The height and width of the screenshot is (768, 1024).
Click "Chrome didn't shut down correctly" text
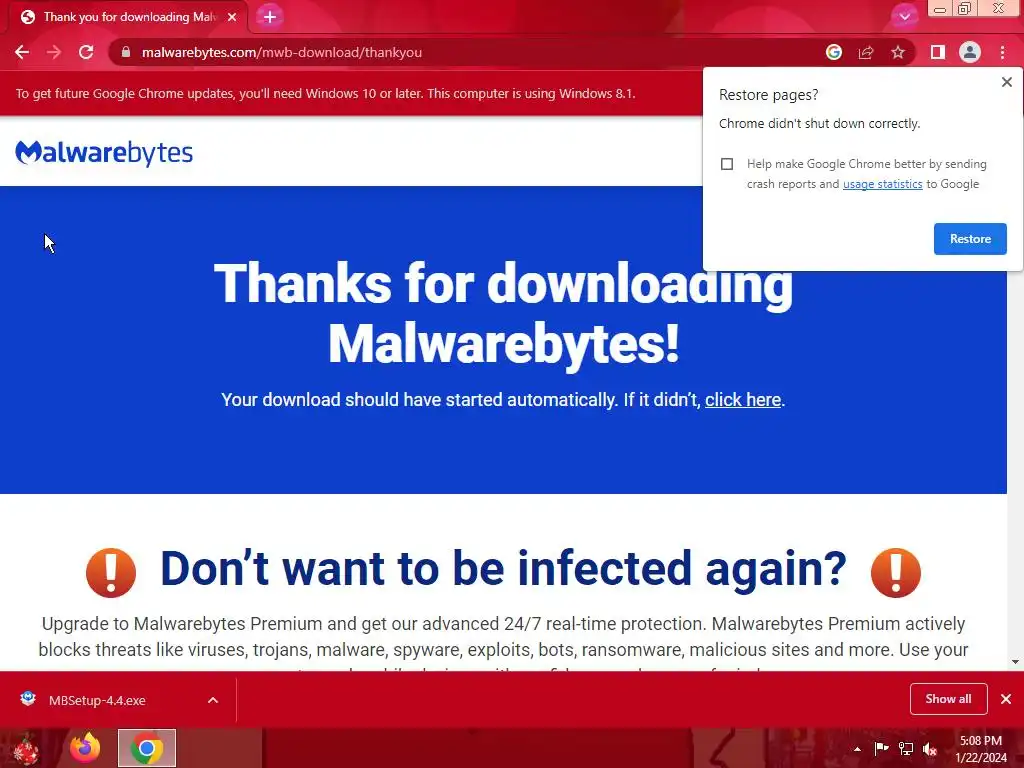click(820, 123)
